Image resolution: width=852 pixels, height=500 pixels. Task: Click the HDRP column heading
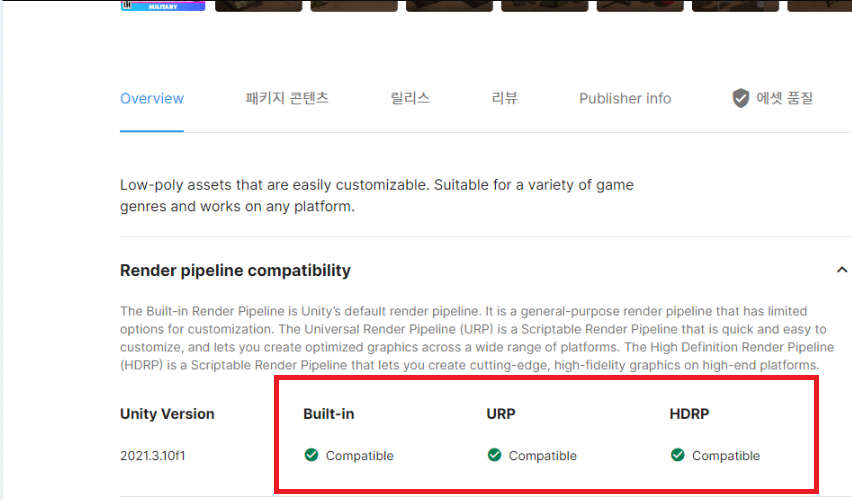[689, 414]
